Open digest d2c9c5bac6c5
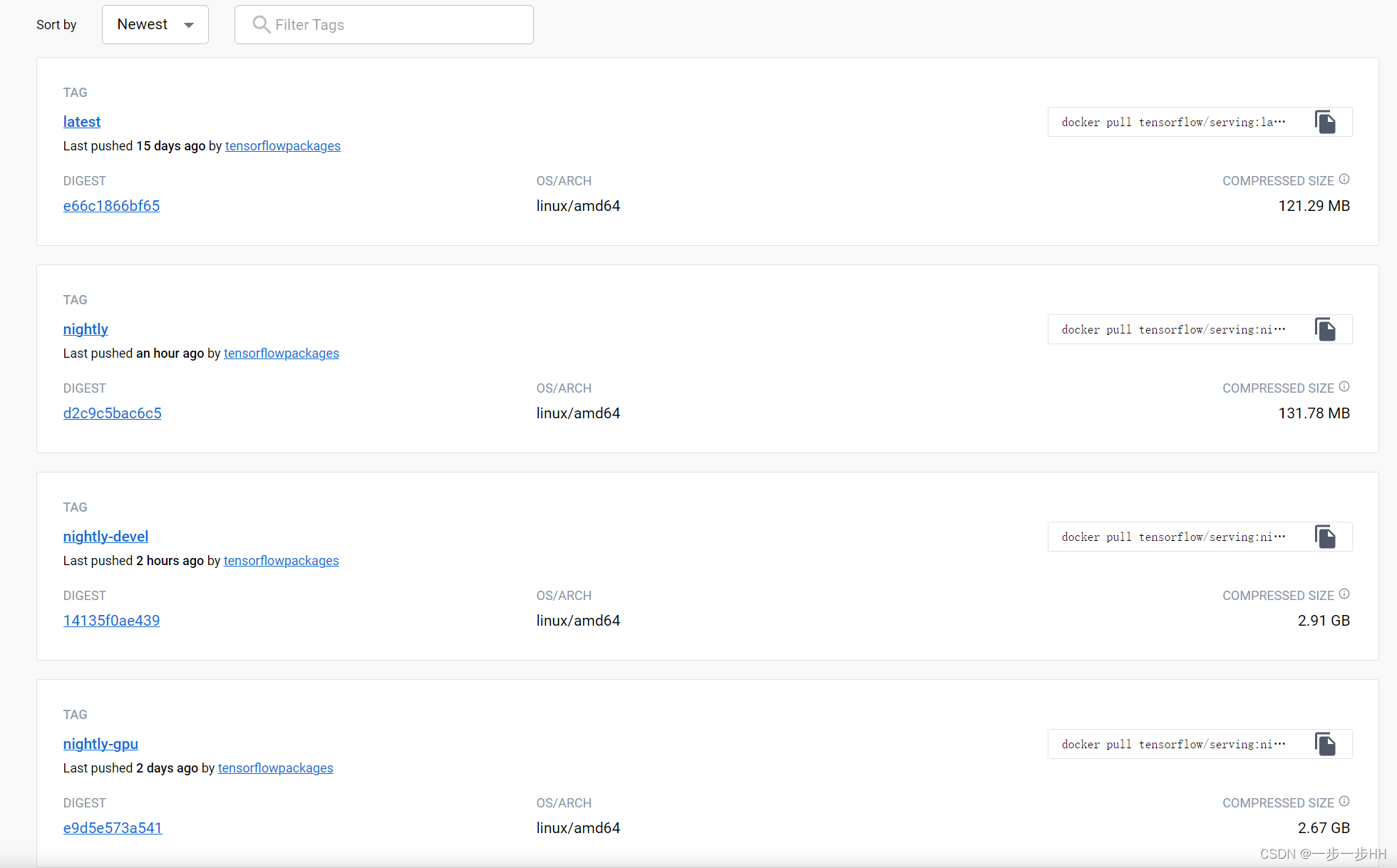Viewport: 1397px width, 868px height. click(x=112, y=413)
